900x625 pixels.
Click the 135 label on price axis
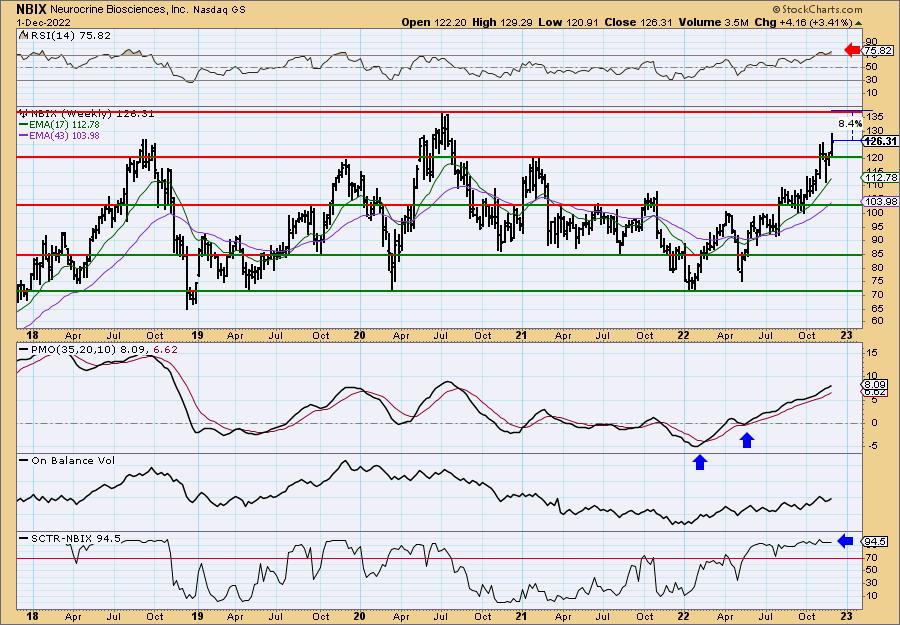(875, 117)
